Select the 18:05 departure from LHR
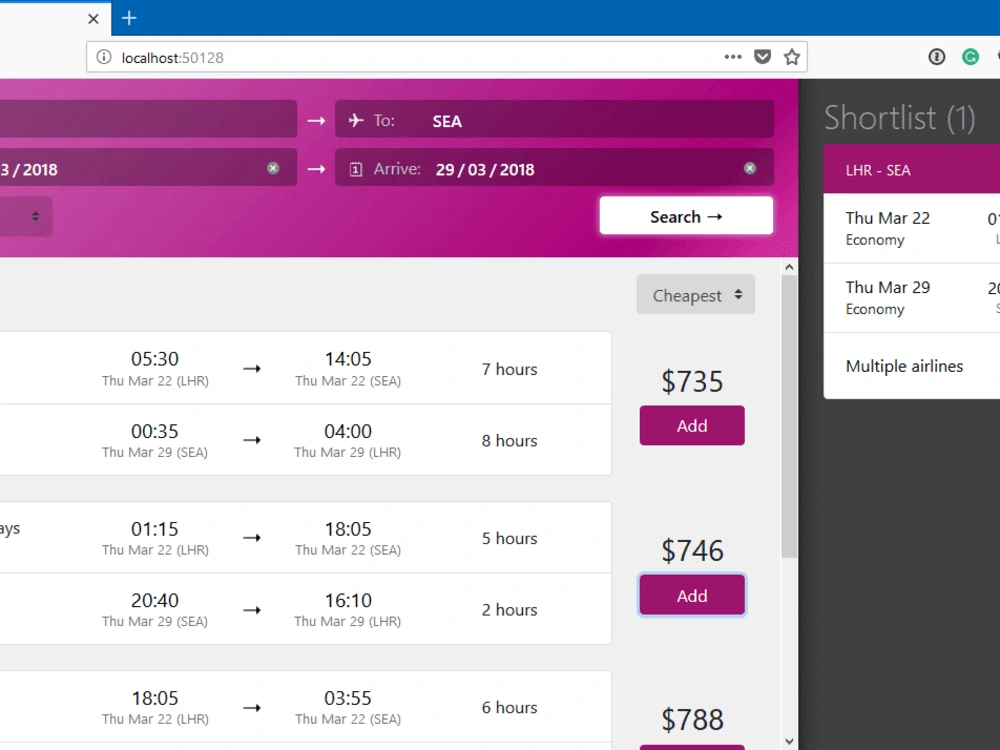The width and height of the screenshot is (1000, 750). pyautogui.click(x=155, y=698)
